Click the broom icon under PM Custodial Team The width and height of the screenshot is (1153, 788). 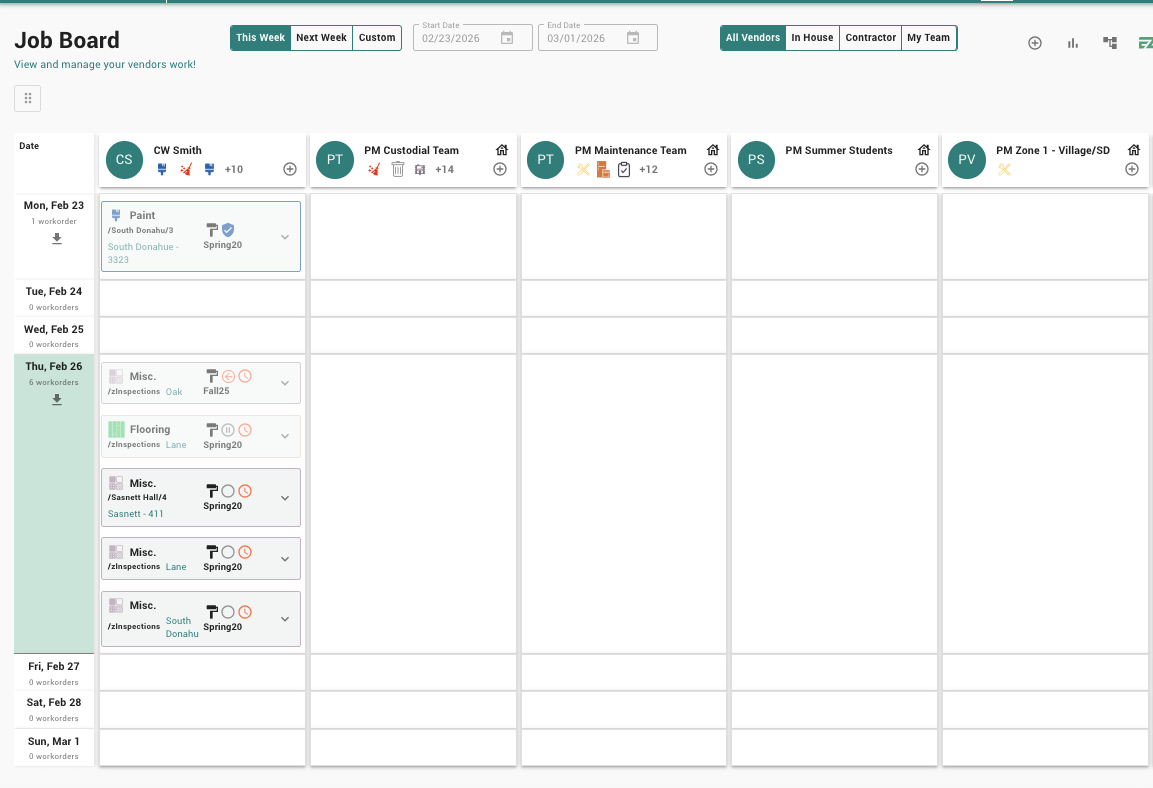click(x=374, y=169)
